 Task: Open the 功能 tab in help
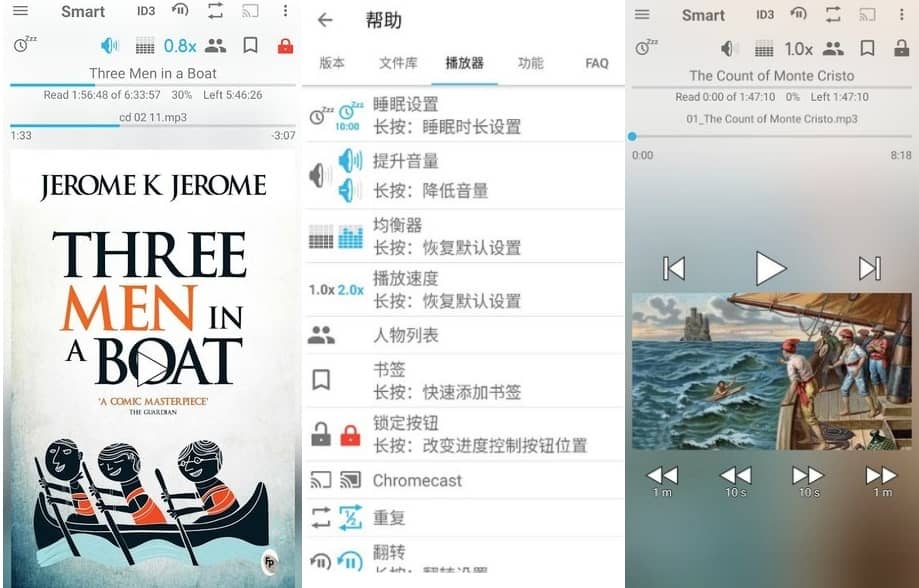pos(530,63)
